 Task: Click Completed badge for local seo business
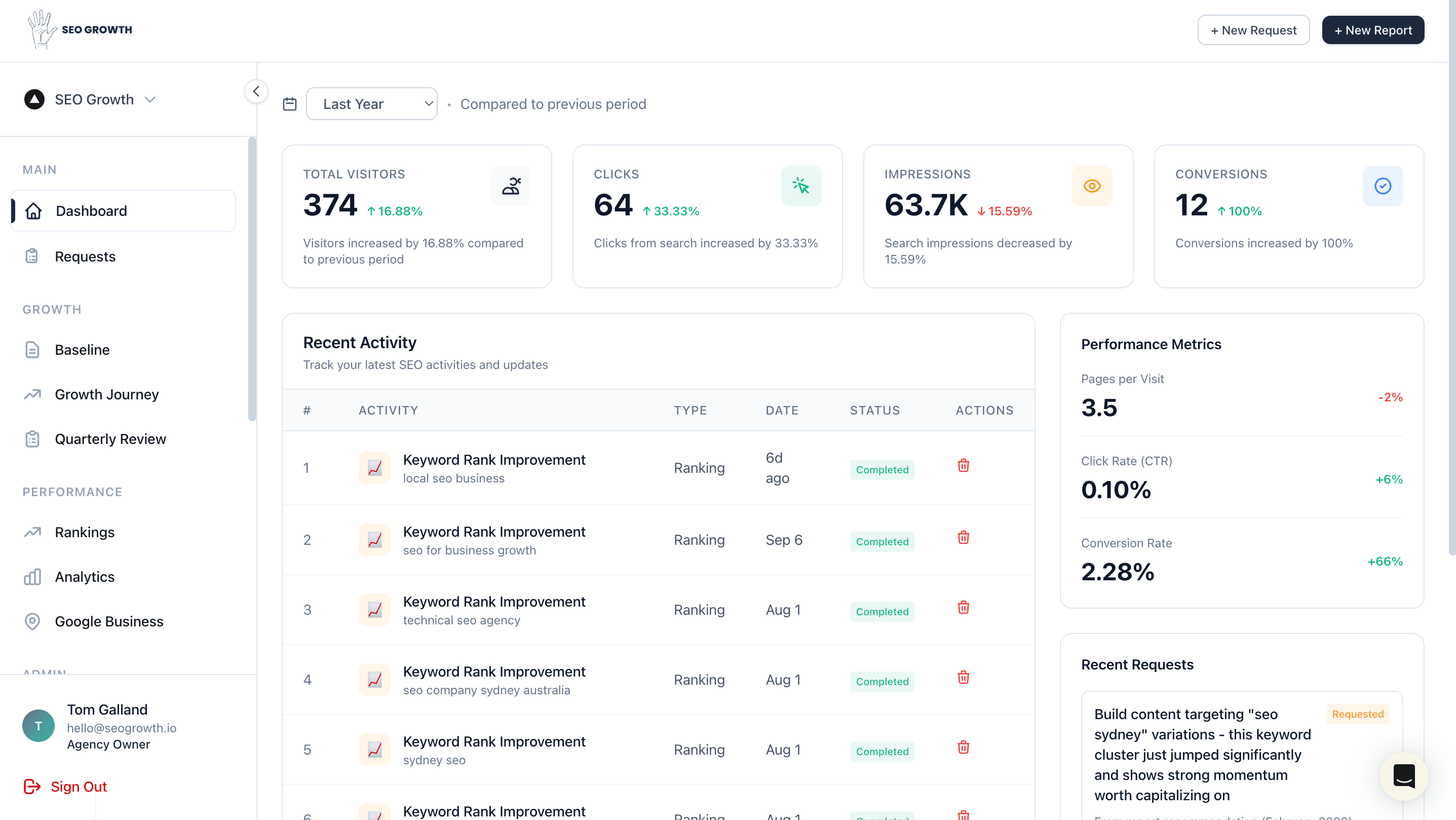(882, 470)
